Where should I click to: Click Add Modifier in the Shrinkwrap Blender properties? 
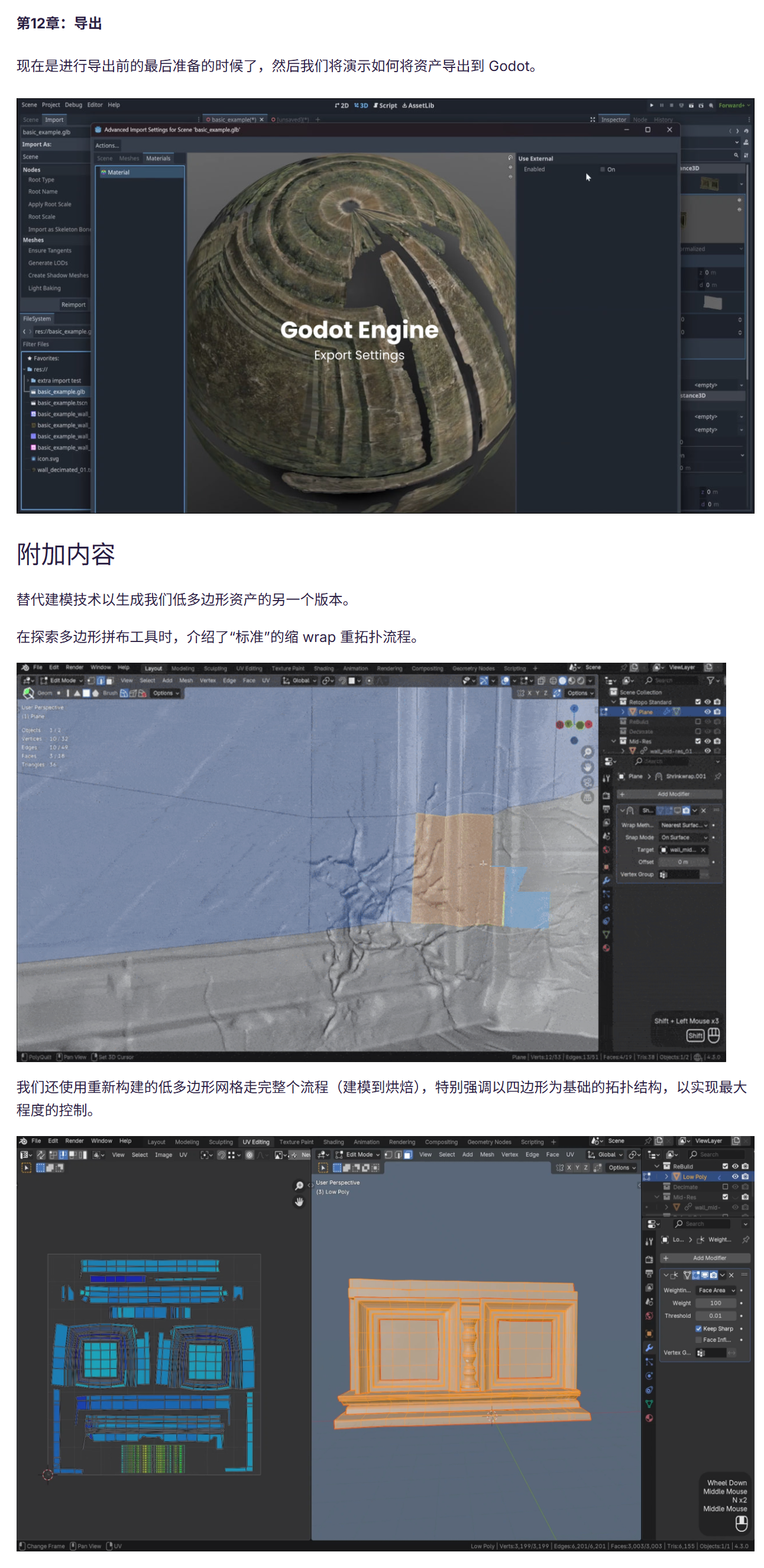[670, 794]
